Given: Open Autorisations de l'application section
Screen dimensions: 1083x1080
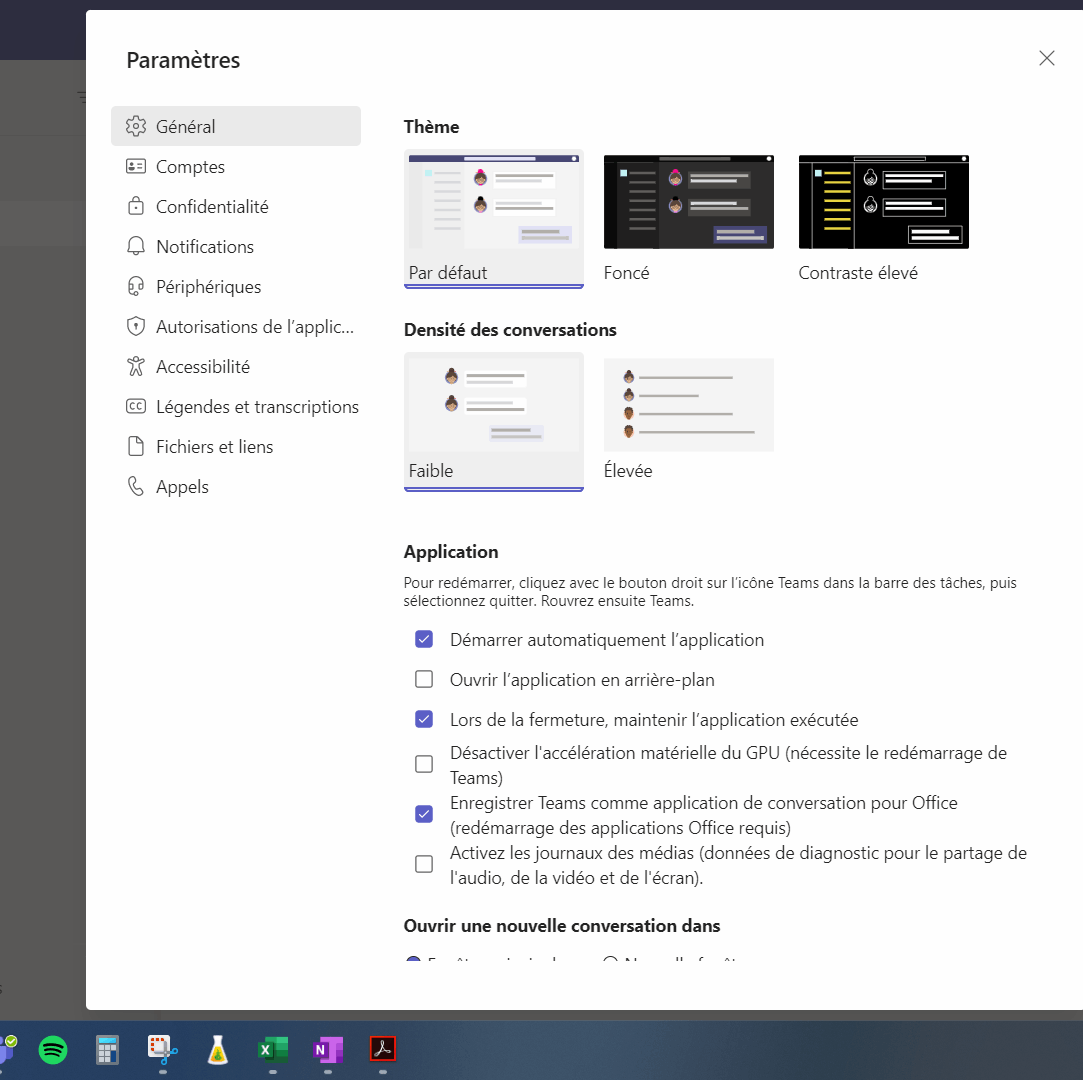Looking at the screenshot, I should pyautogui.click(x=236, y=327).
